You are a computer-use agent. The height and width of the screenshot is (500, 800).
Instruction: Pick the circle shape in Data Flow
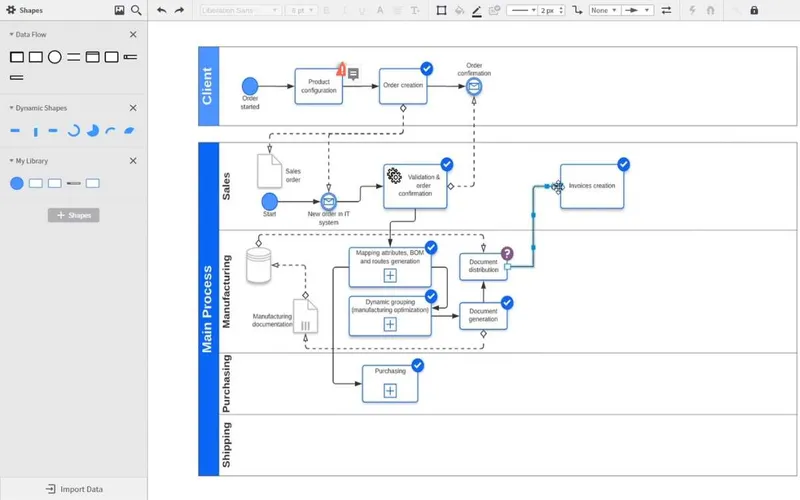point(55,57)
